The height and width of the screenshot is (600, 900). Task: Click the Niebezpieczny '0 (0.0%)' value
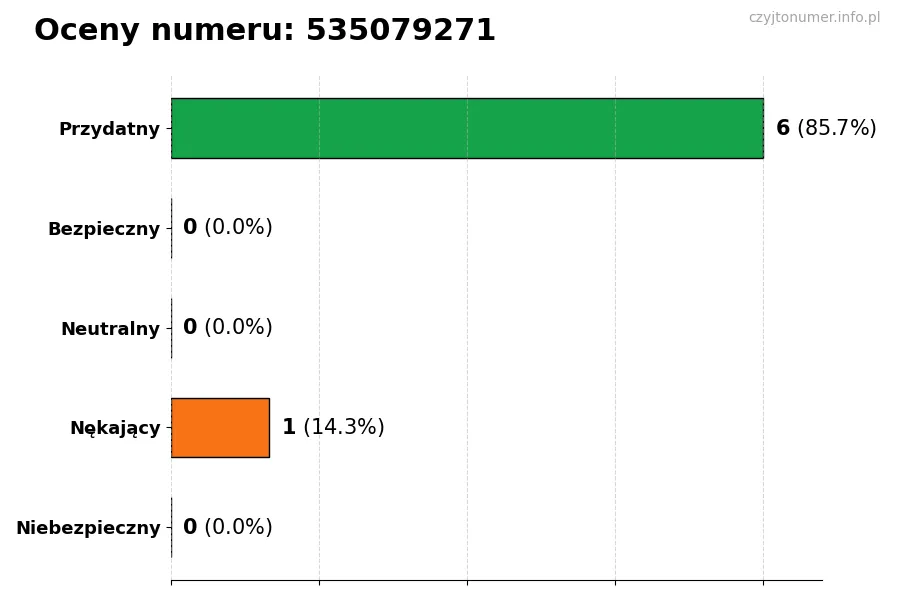227,528
